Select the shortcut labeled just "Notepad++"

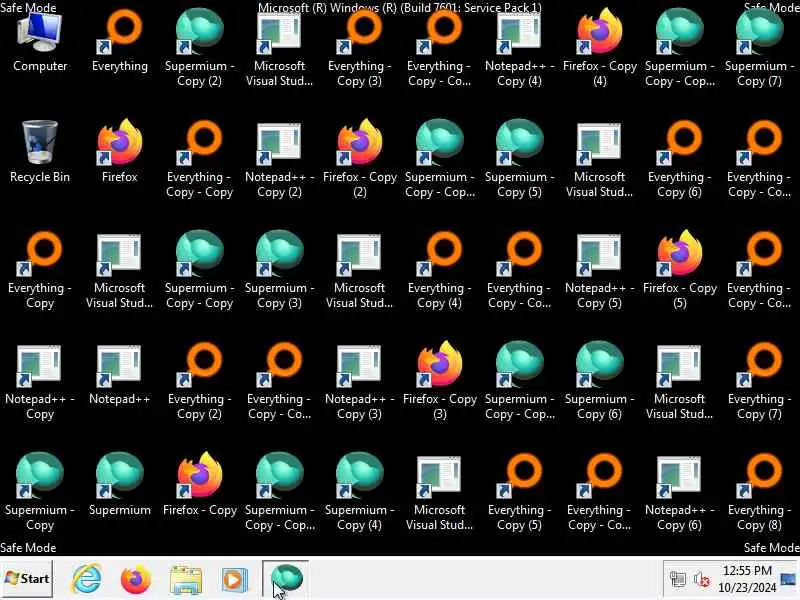point(120,375)
